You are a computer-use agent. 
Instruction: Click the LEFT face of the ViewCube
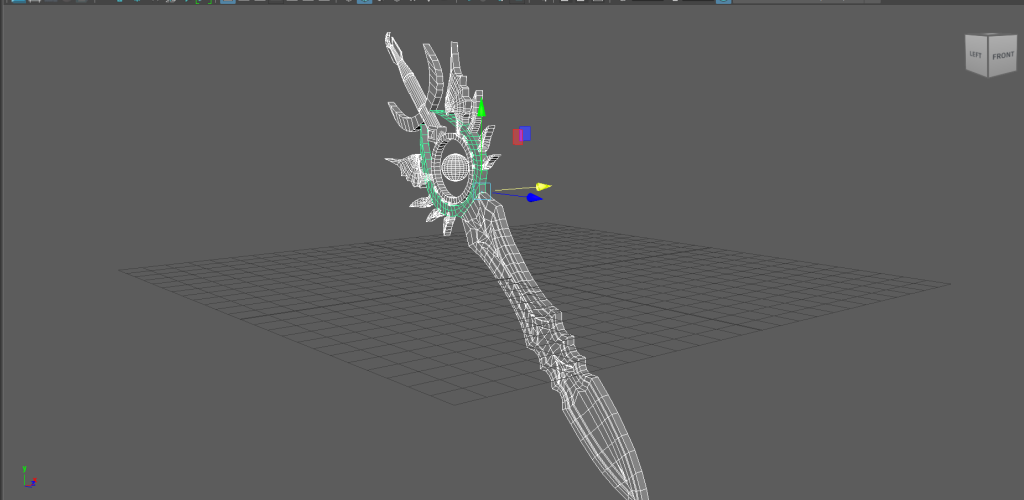[x=976, y=57]
